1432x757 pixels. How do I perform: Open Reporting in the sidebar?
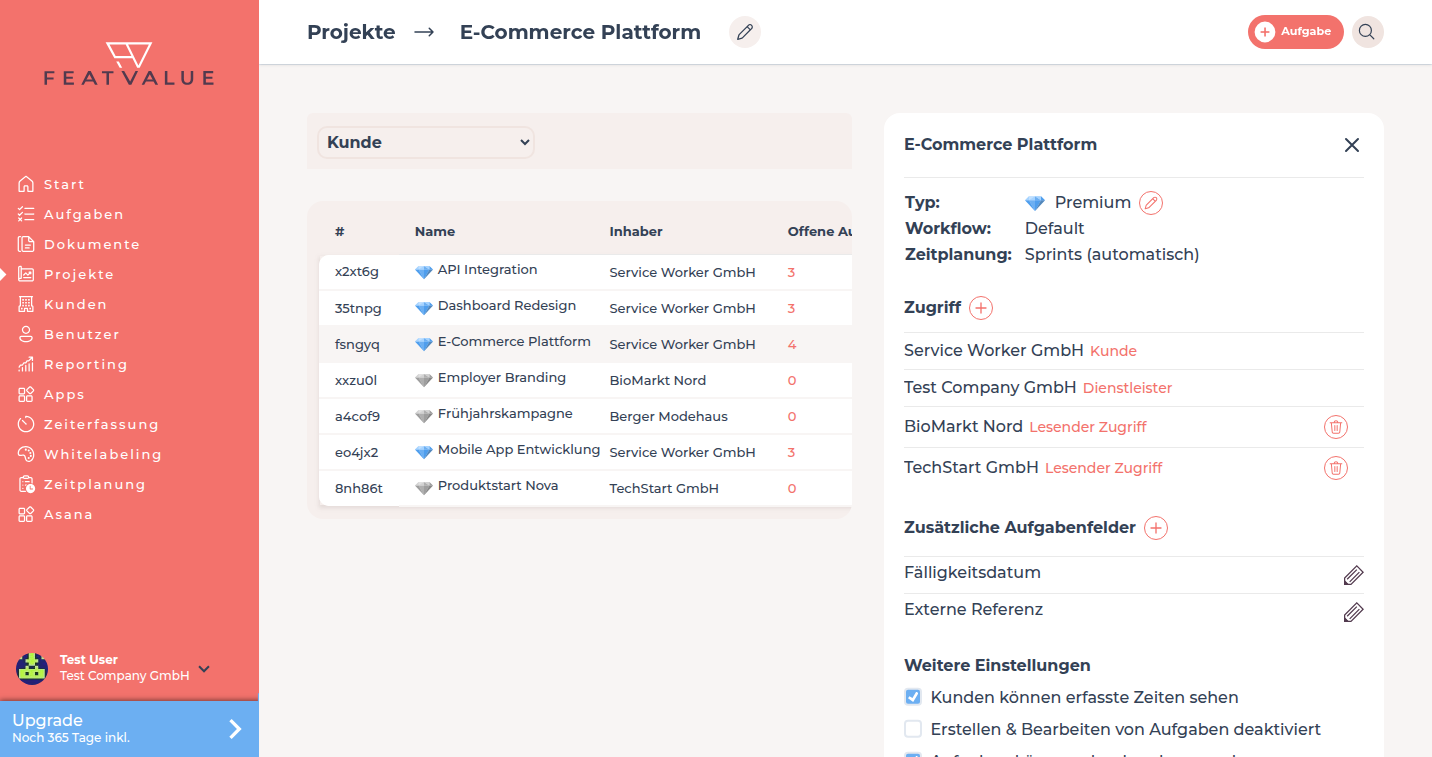(72, 364)
